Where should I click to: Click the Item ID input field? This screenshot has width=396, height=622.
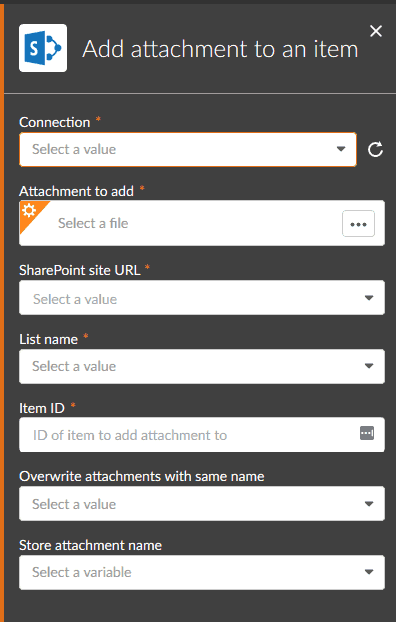[x=202, y=435]
